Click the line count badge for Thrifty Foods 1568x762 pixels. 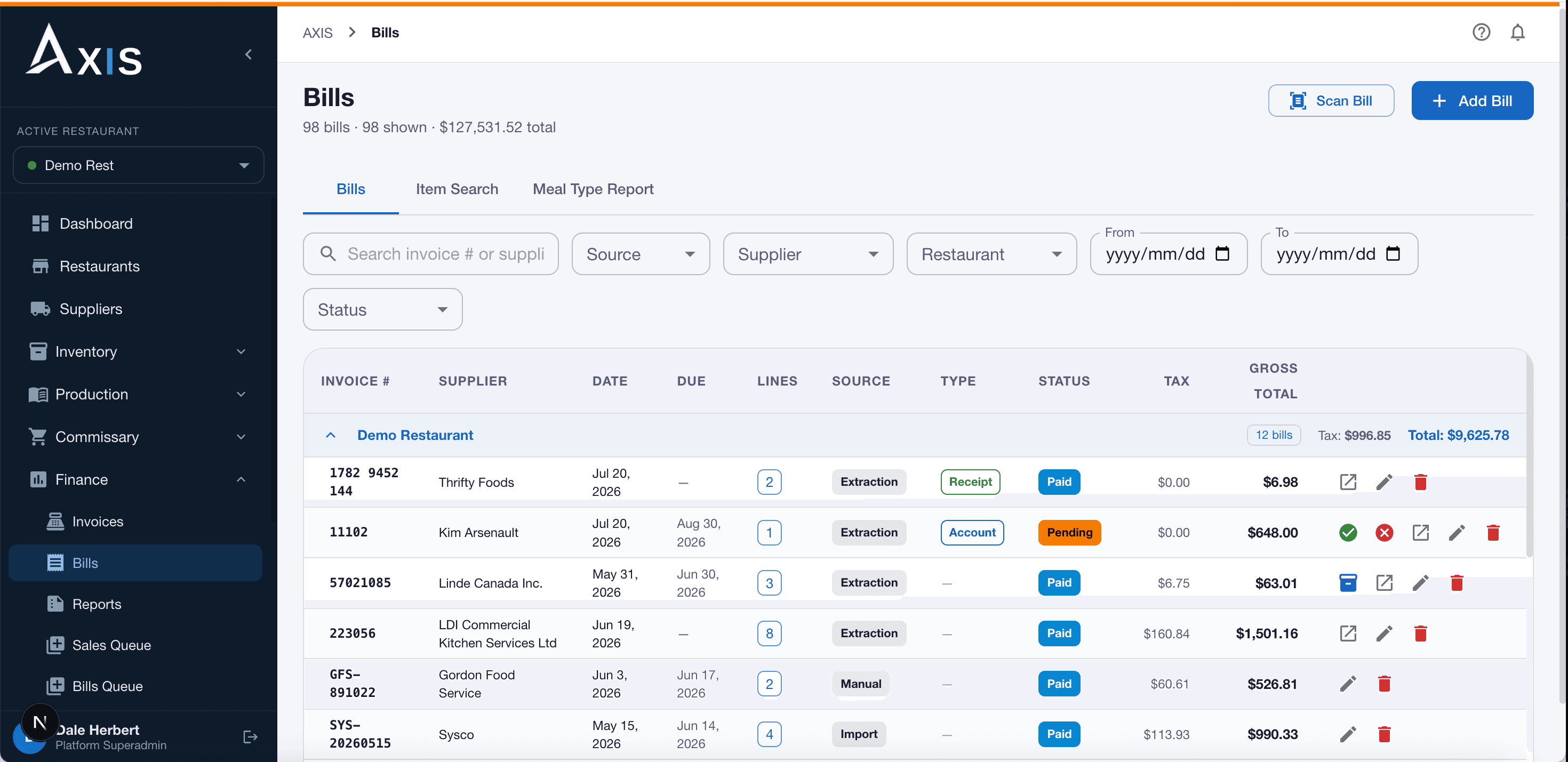pyautogui.click(x=769, y=482)
